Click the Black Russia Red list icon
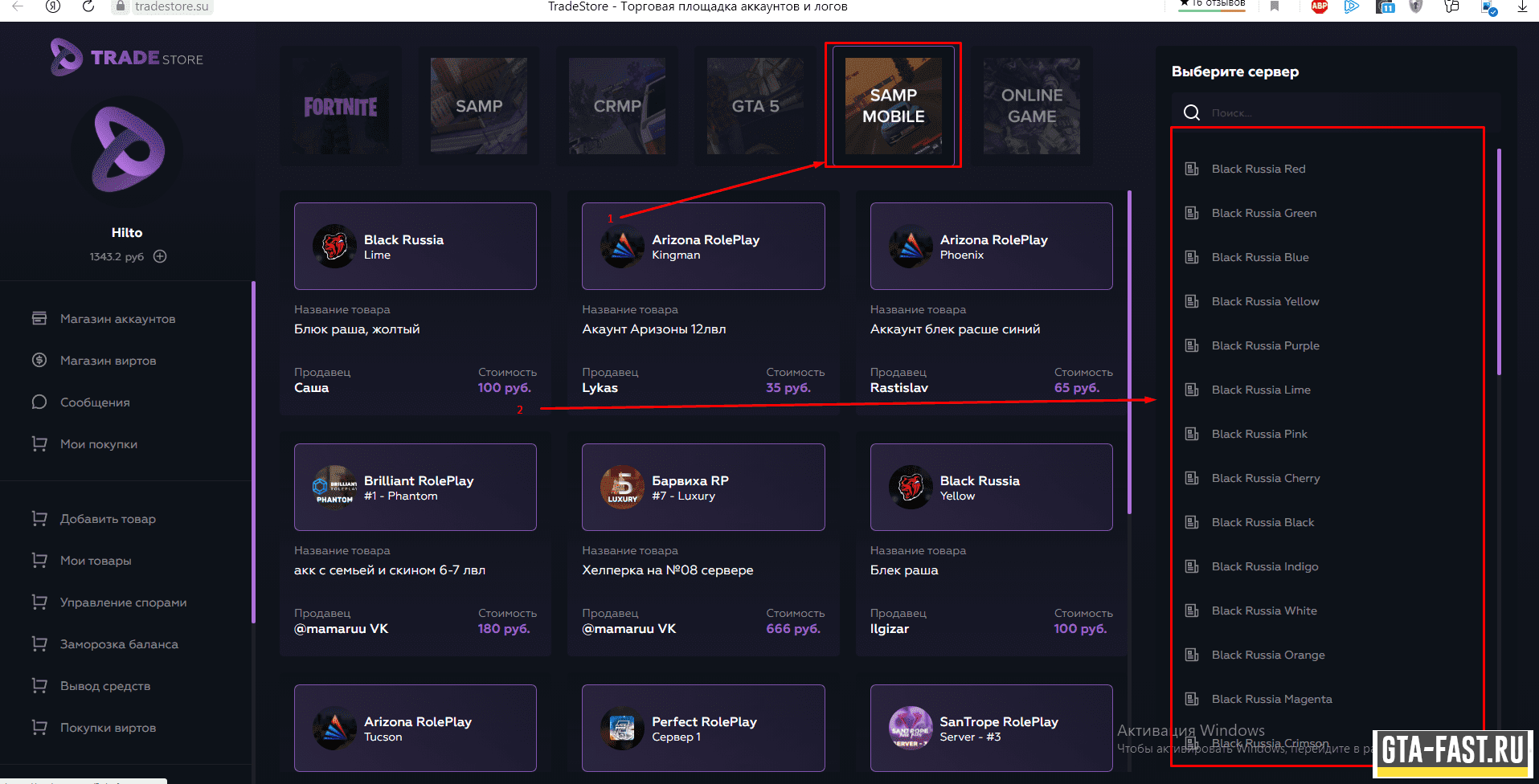This screenshot has width=1539, height=784. (1193, 169)
